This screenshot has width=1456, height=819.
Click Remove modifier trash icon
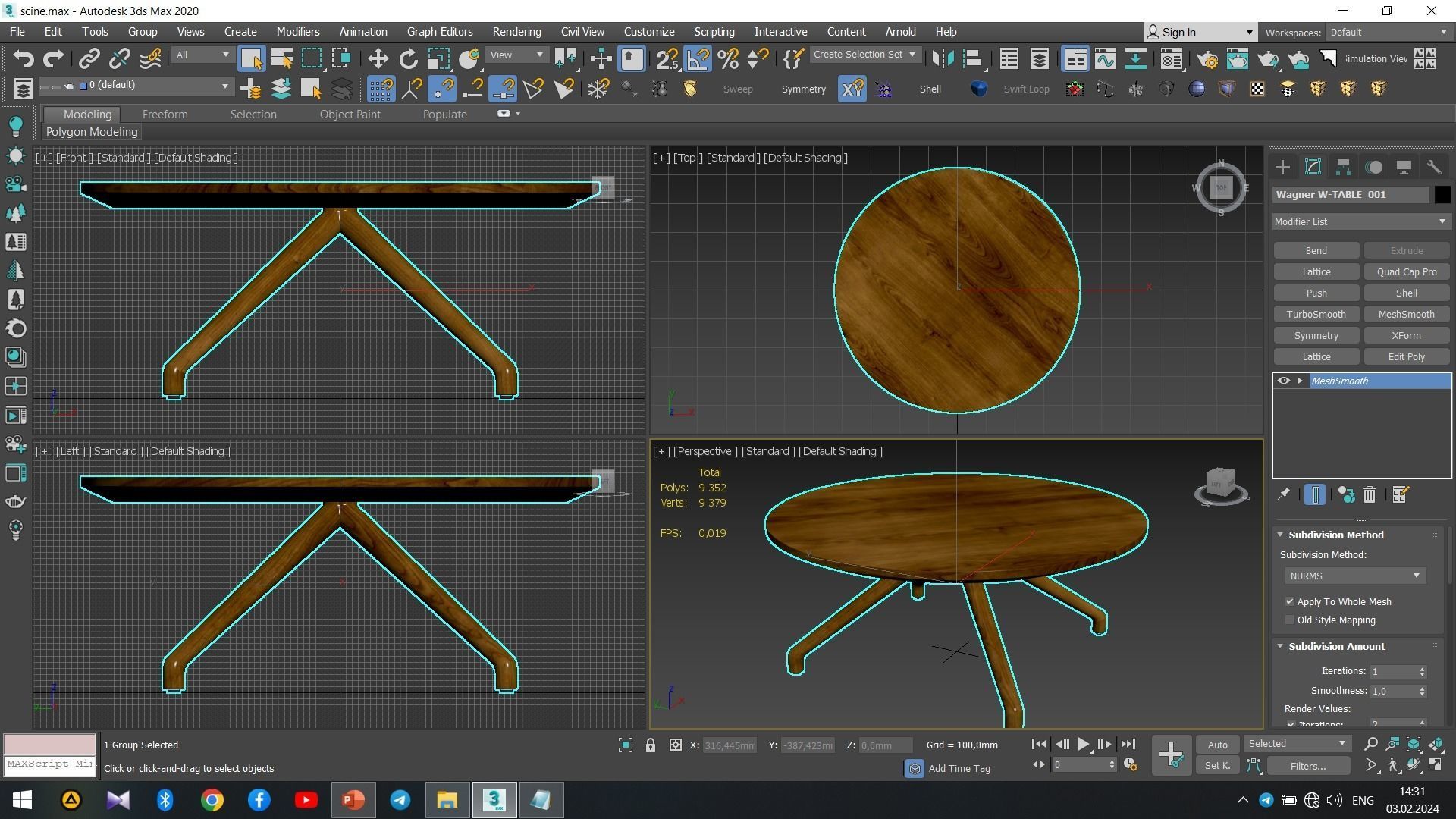pyautogui.click(x=1370, y=494)
